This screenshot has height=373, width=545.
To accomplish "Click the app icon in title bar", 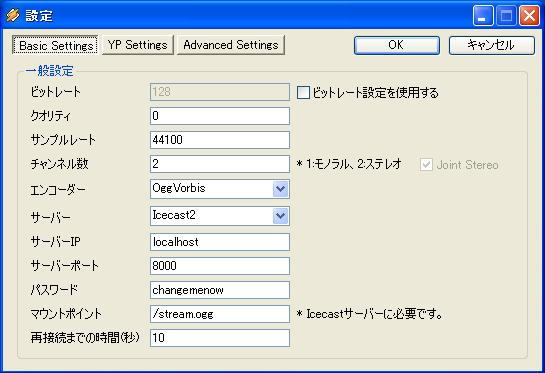I will pos(13,15).
